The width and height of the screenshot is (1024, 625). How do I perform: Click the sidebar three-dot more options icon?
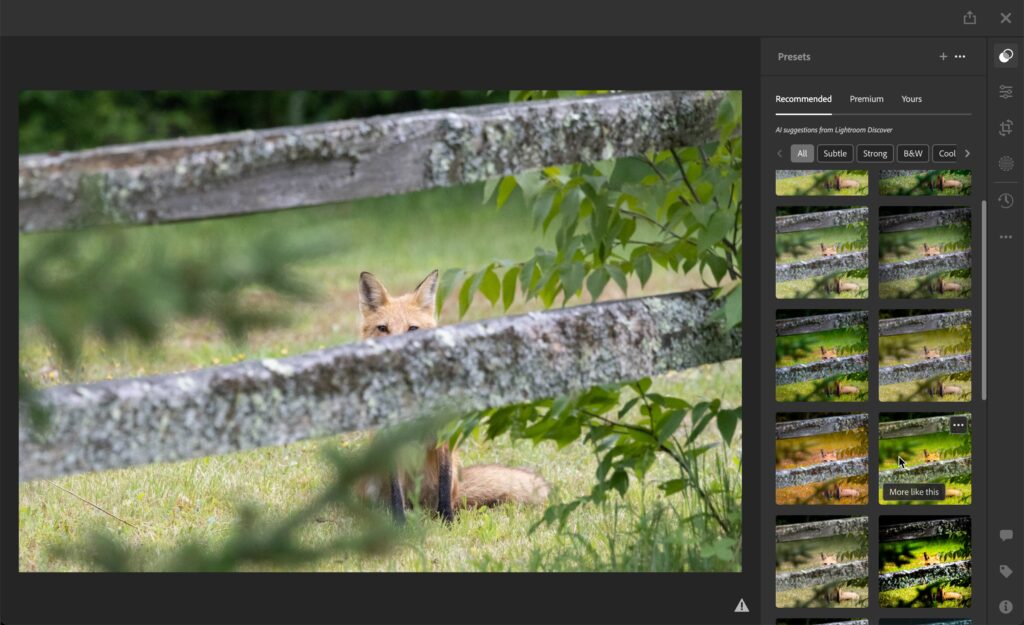(1006, 237)
